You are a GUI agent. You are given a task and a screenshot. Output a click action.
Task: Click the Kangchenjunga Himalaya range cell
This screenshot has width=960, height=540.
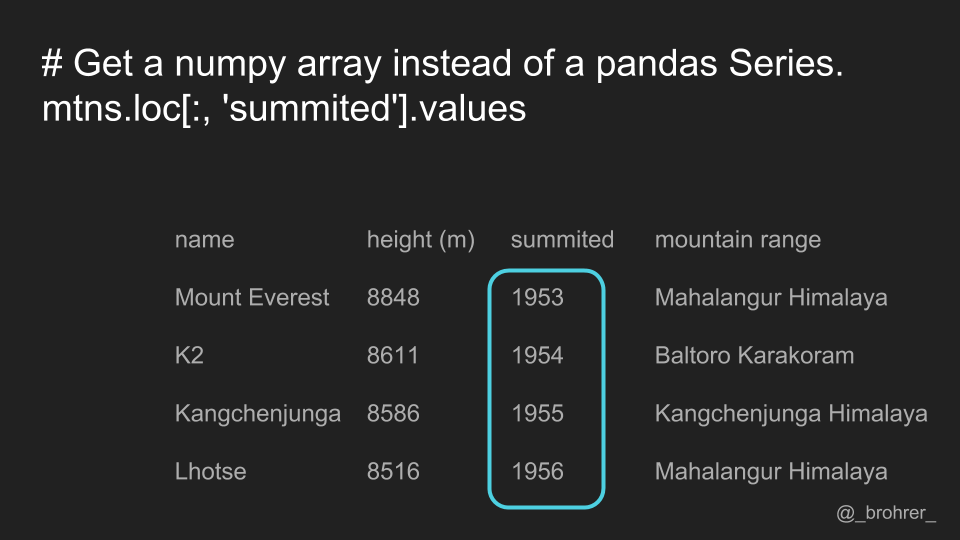791,414
